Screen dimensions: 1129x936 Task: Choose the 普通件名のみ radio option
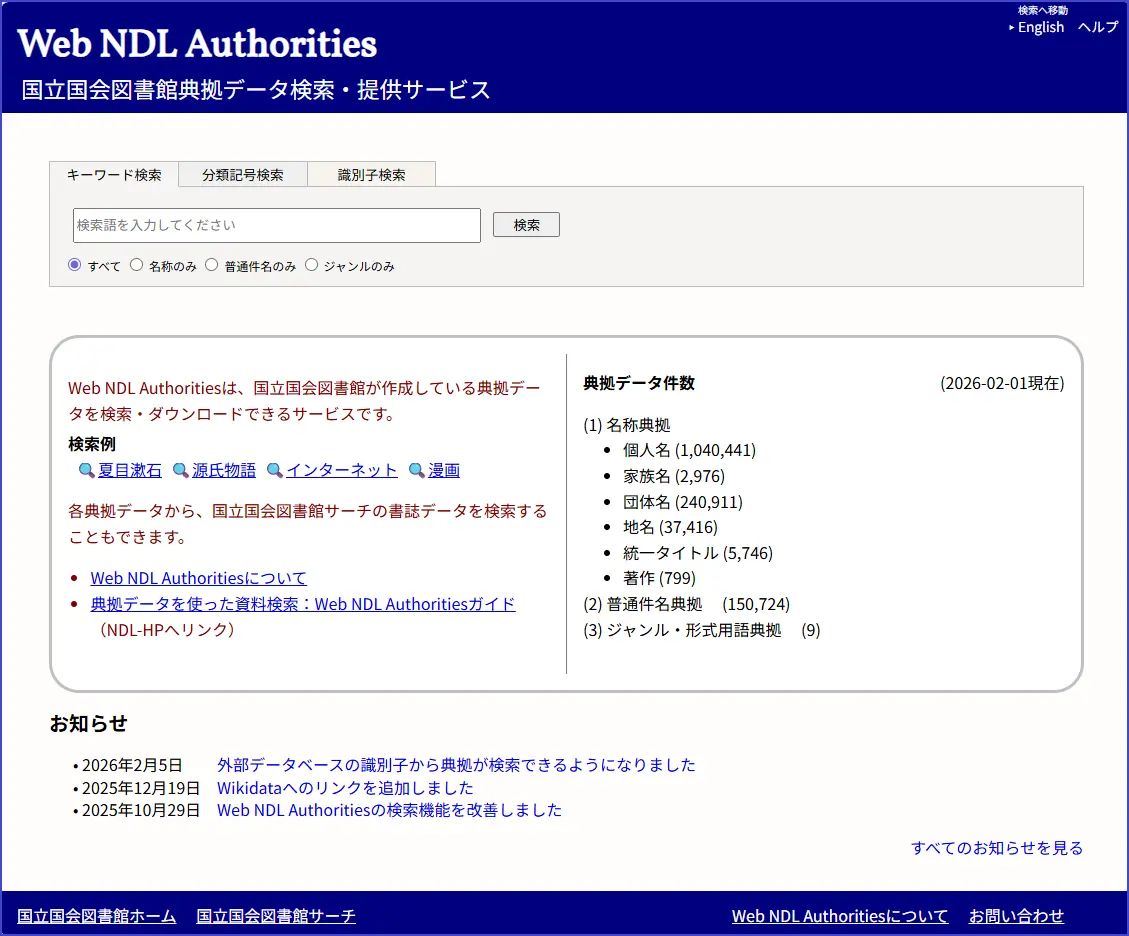point(212,265)
